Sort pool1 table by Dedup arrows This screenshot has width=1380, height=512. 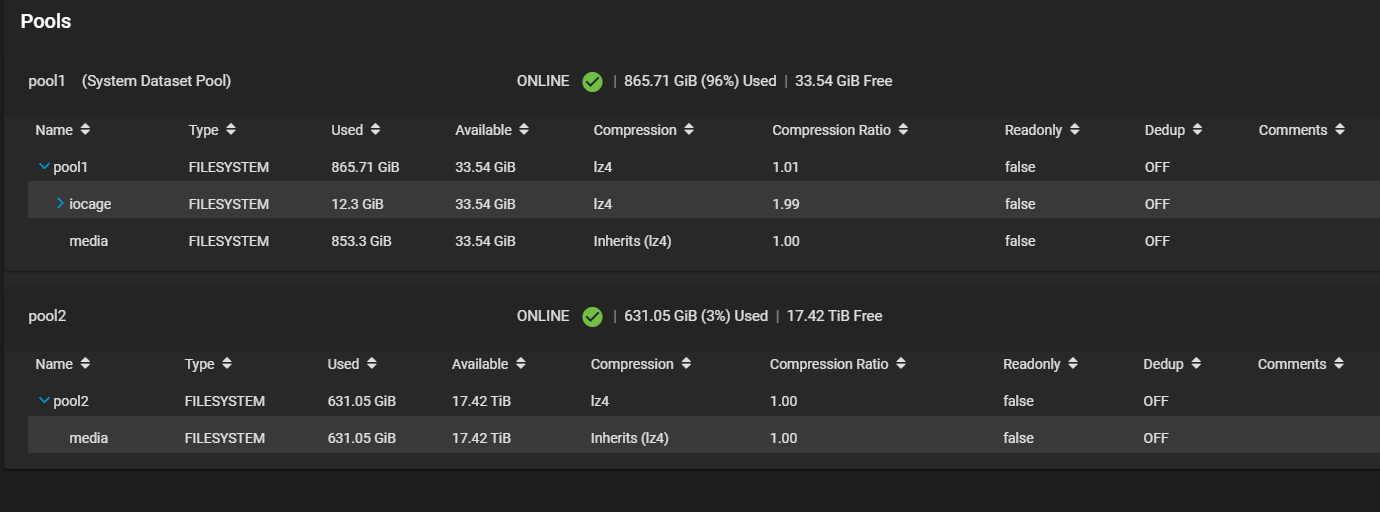[1197, 130]
